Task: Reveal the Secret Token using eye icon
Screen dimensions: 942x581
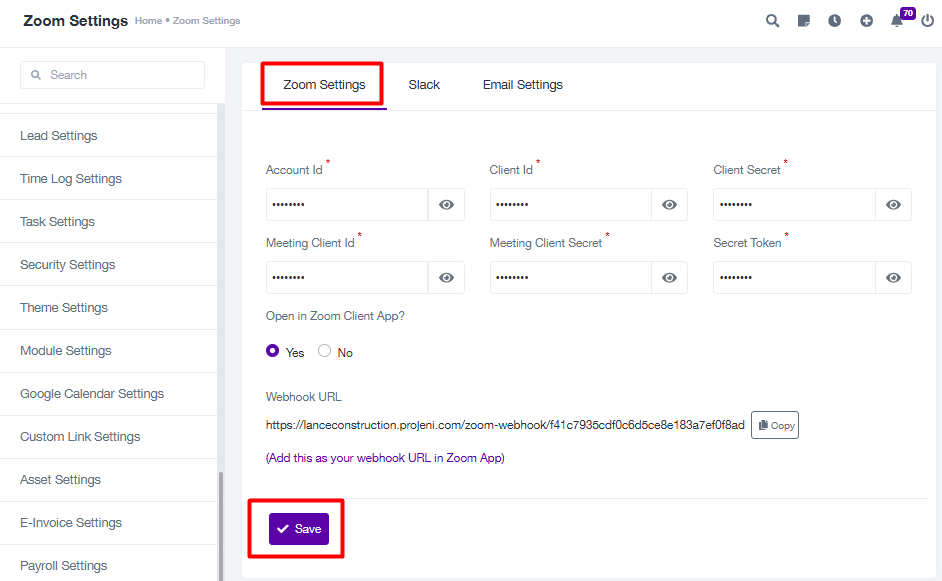Action: [x=893, y=278]
